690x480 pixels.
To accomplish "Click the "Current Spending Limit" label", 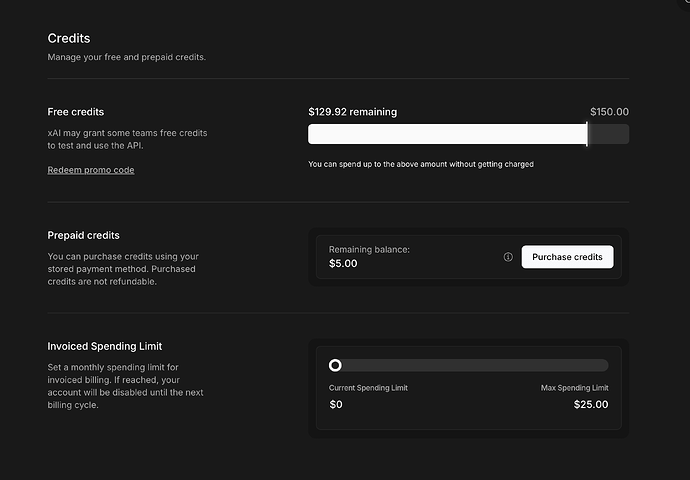I will [368, 388].
